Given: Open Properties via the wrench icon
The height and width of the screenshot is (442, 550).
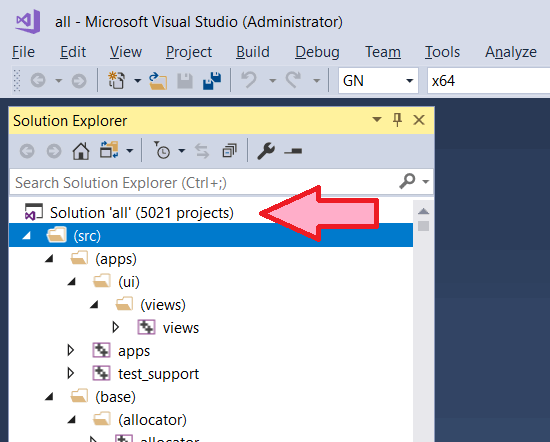Looking at the screenshot, I should tap(266, 151).
